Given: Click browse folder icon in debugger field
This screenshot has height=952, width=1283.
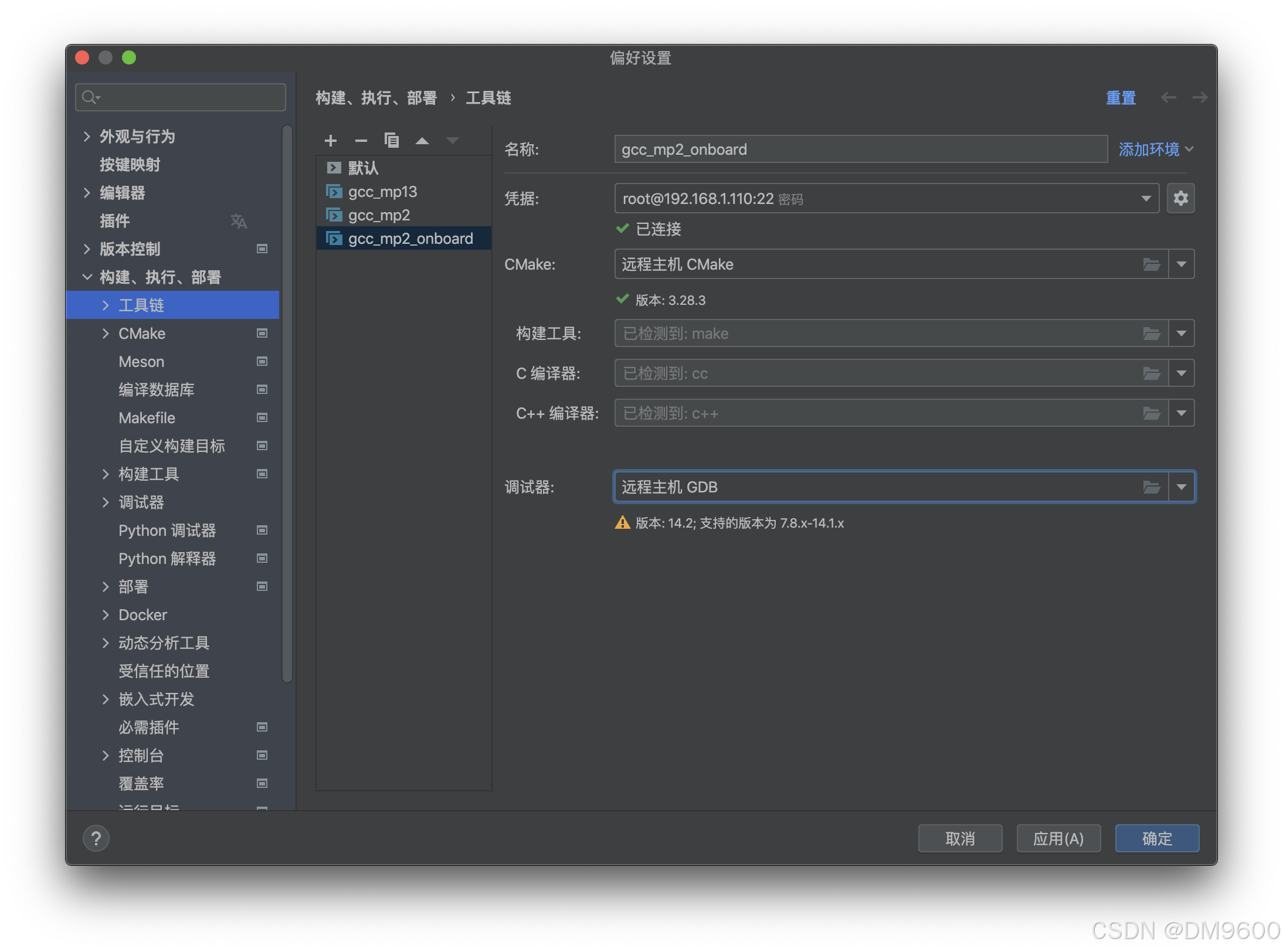Looking at the screenshot, I should 1151,487.
